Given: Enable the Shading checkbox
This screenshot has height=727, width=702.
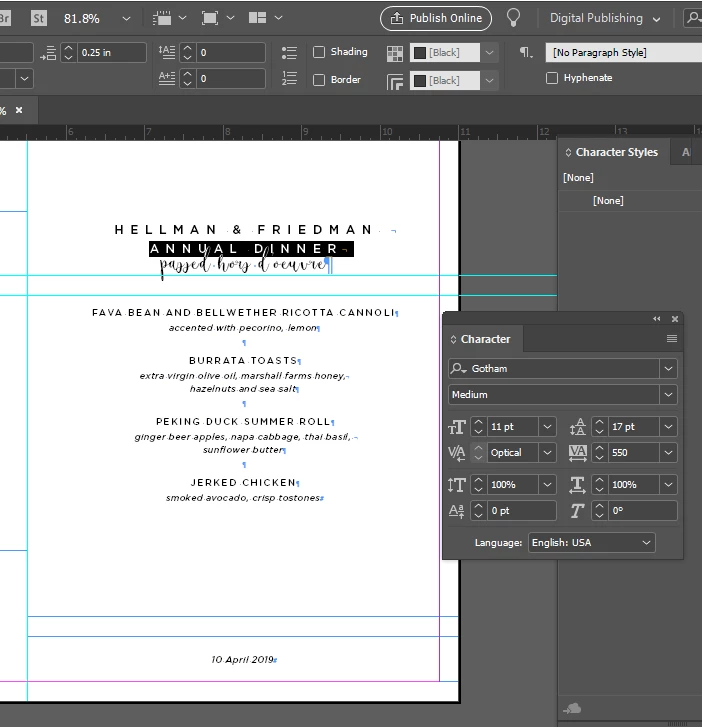Looking at the screenshot, I should (319, 51).
